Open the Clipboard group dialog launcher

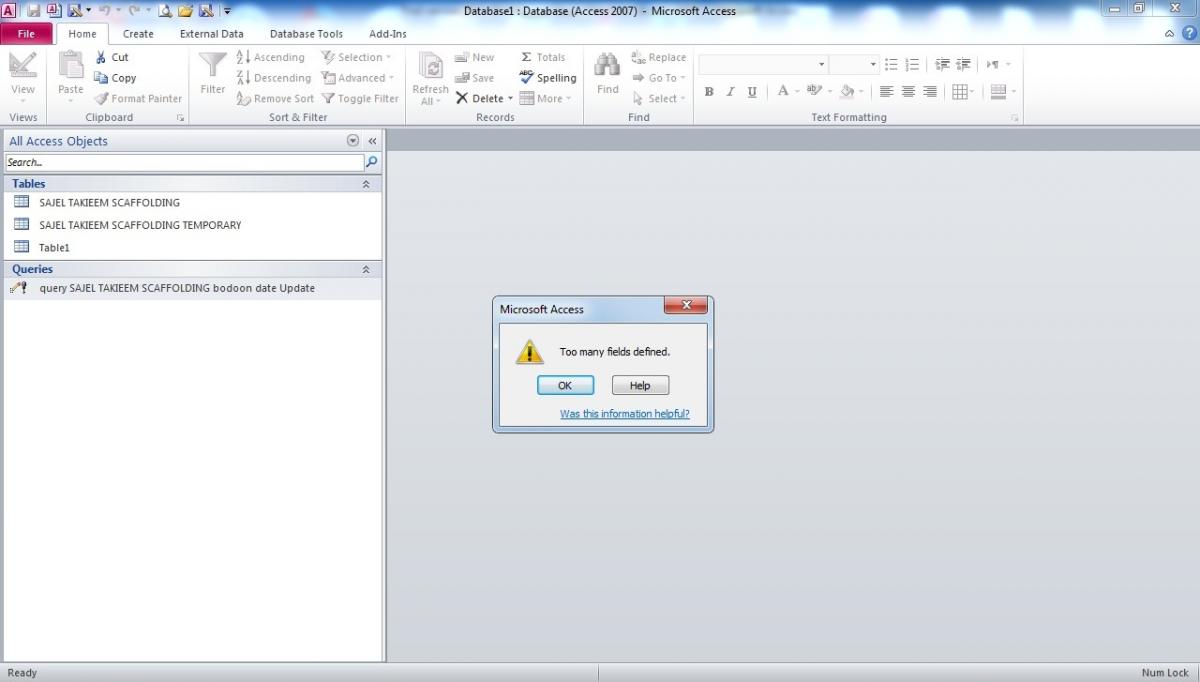[x=181, y=118]
